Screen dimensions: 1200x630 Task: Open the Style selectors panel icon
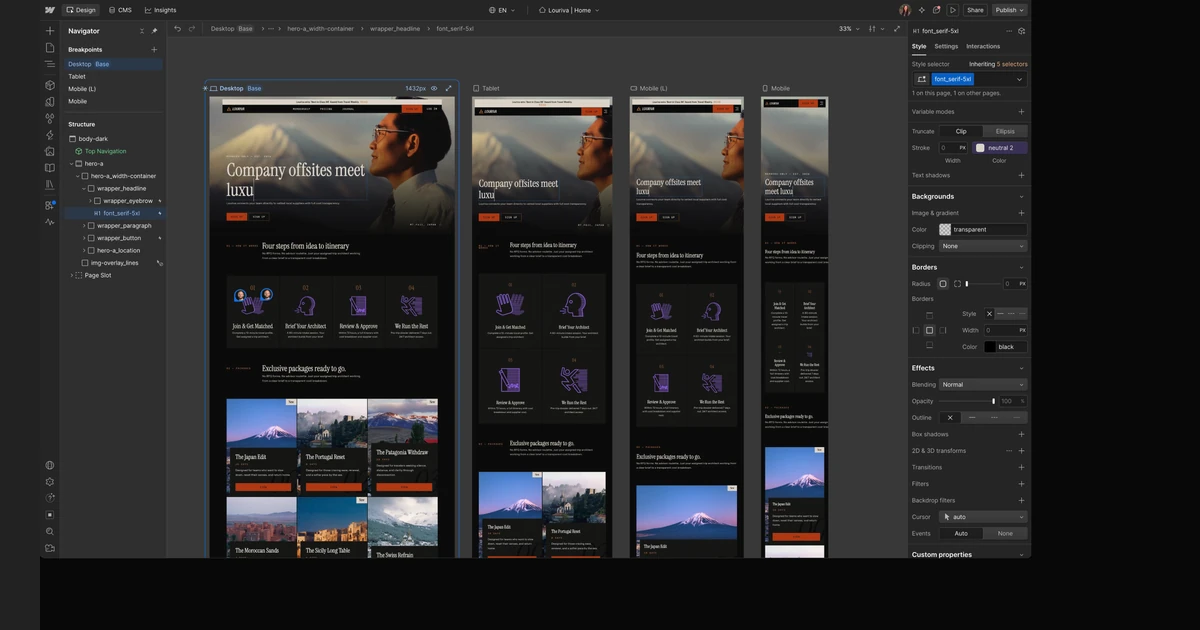pos(50,118)
